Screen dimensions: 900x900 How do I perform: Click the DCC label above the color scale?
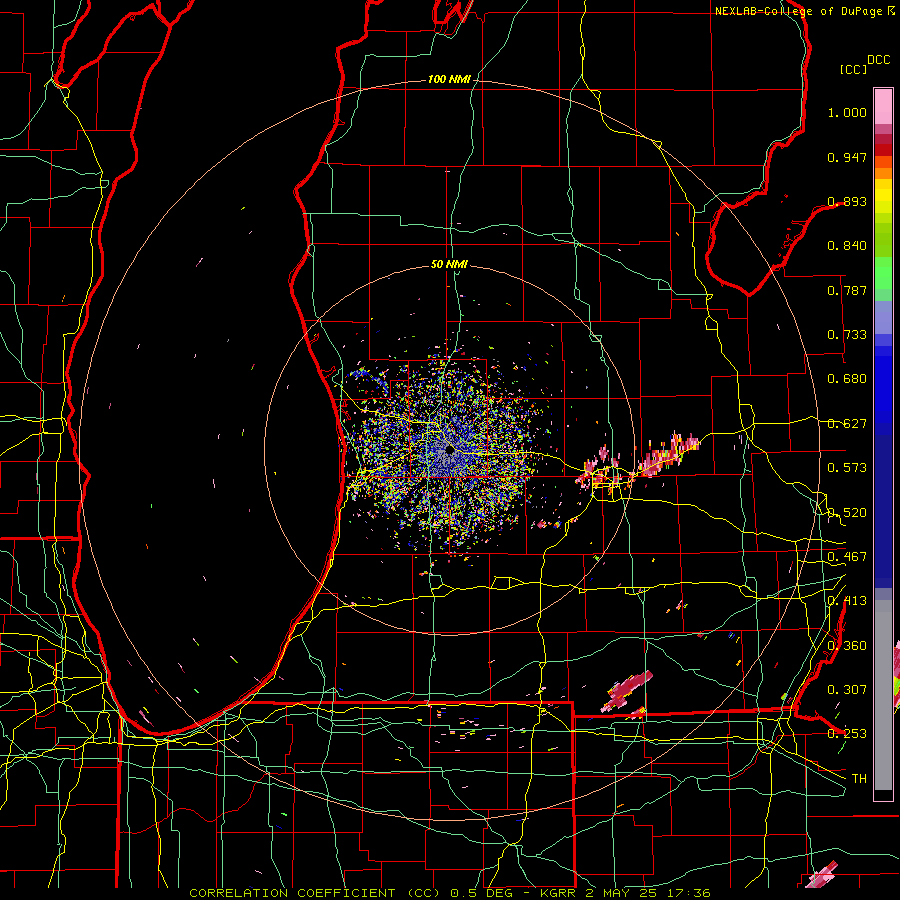pos(878,60)
